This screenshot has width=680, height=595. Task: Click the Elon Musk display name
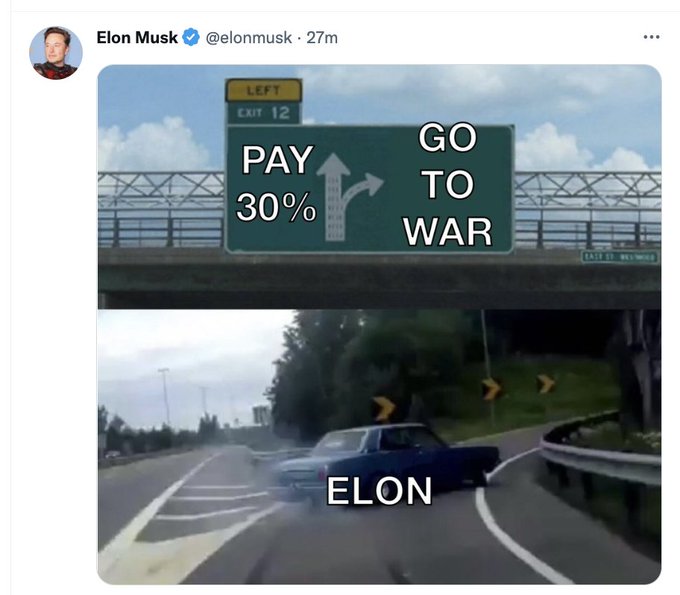[x=137, y=38]
